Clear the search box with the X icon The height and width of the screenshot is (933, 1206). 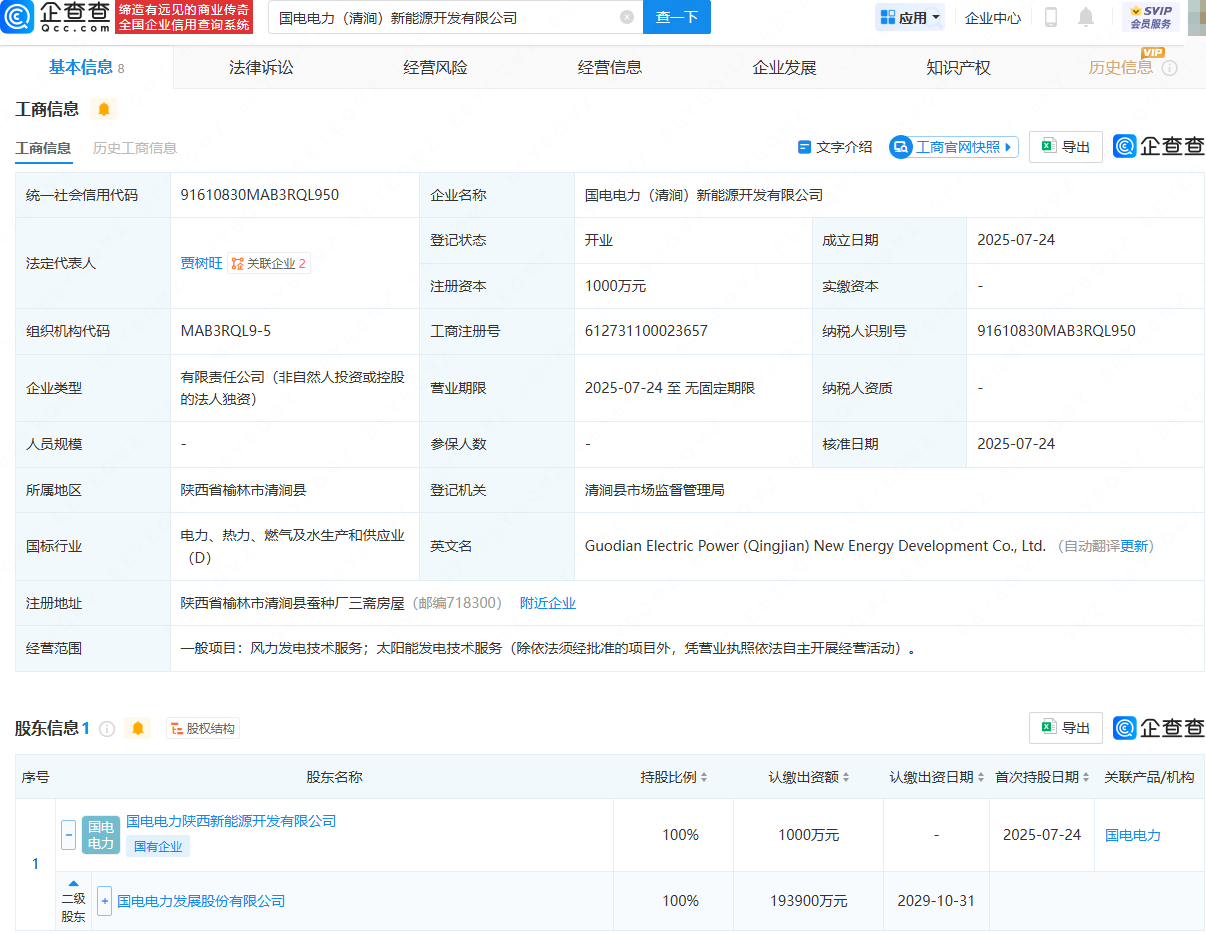coord(627,17)
